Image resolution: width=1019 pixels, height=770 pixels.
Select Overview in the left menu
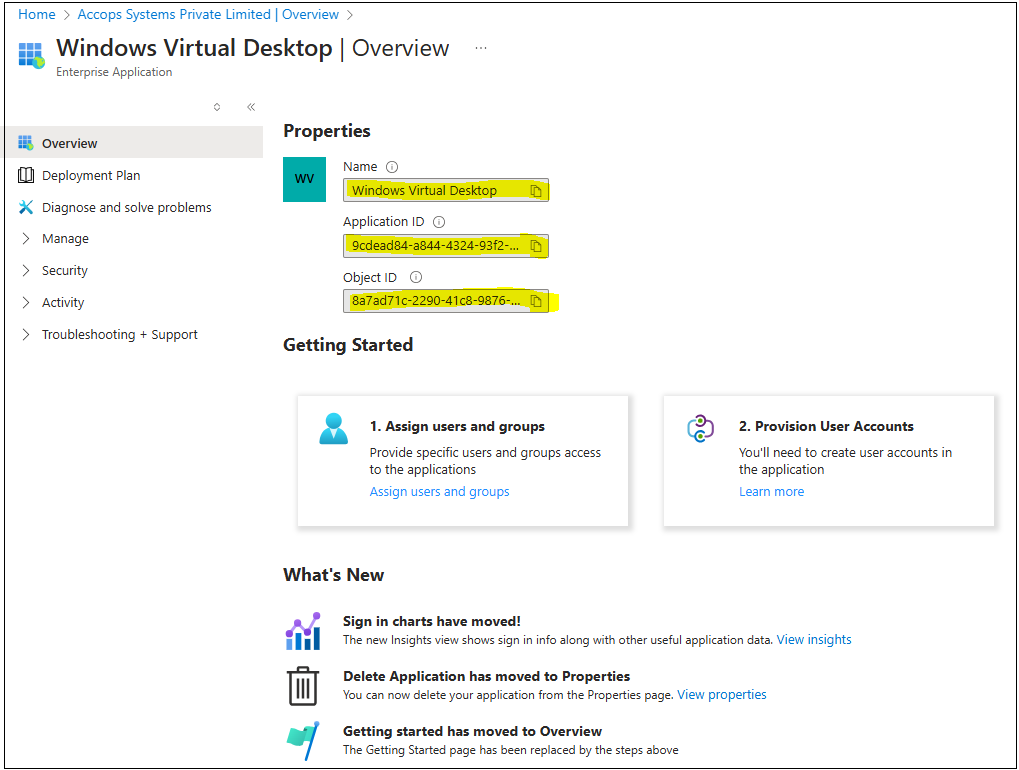[69, 144]
